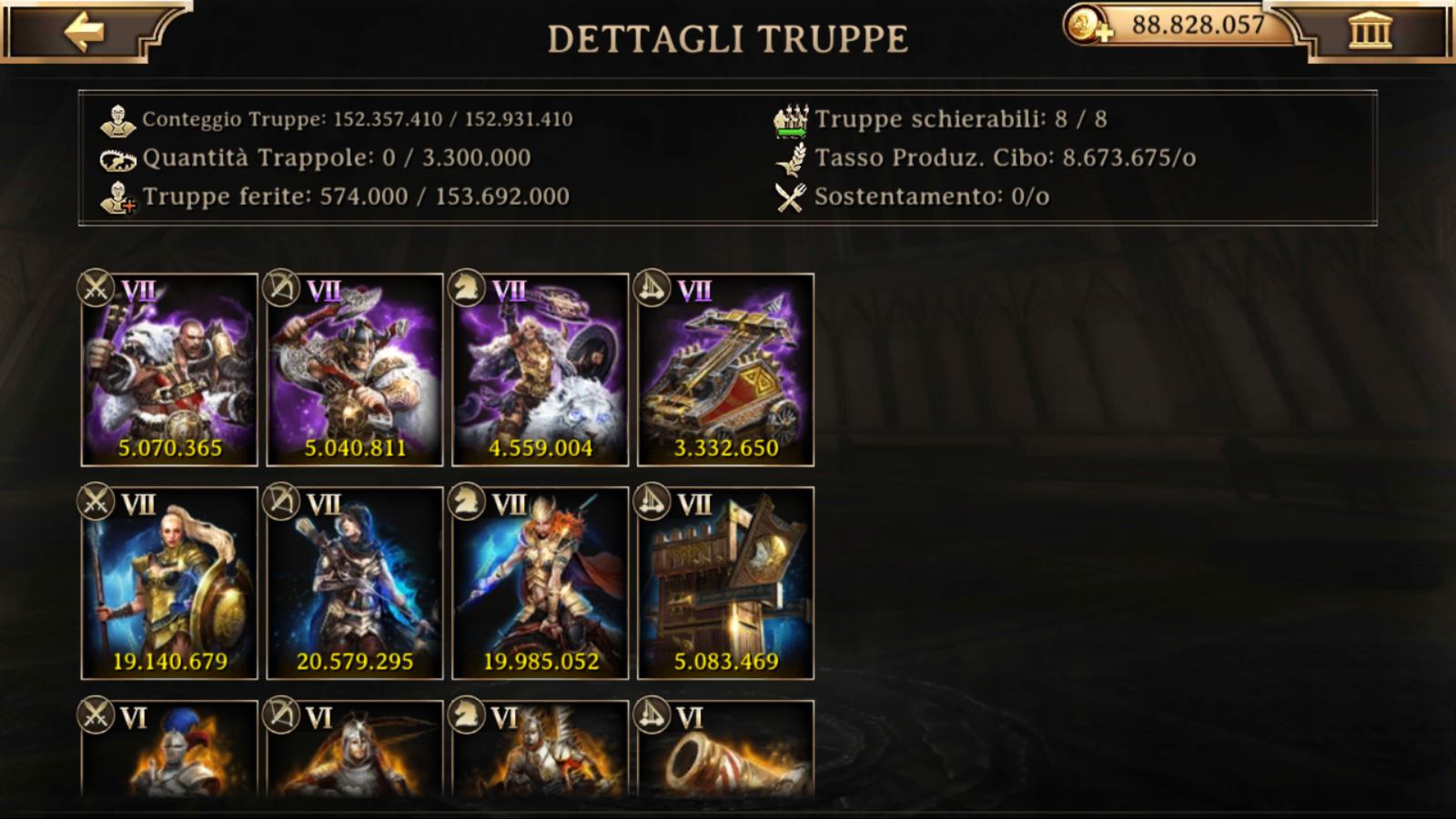
Task: Go back with the yellow arrow button
Action: [84, 32]
